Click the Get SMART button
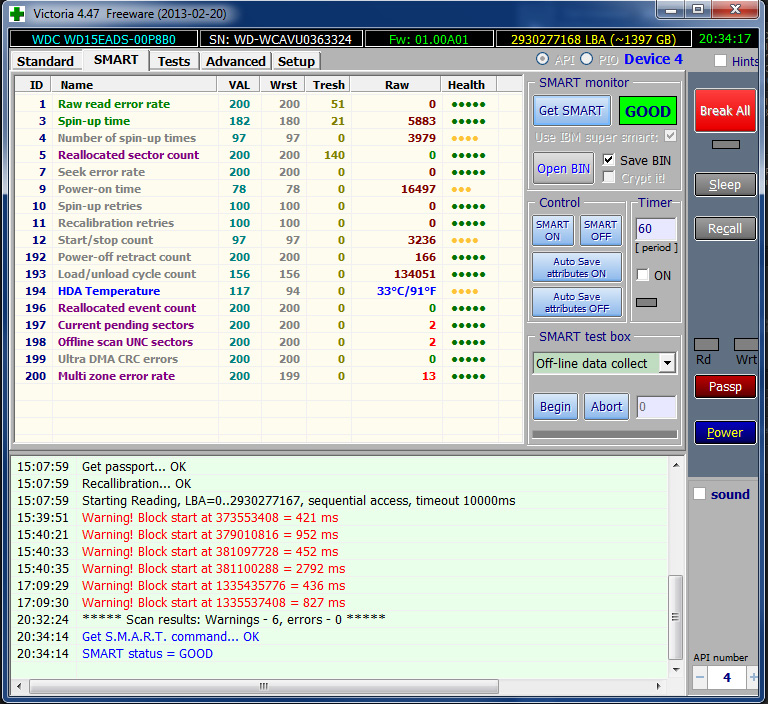This screenshot has height=704, width=768. 571,111
